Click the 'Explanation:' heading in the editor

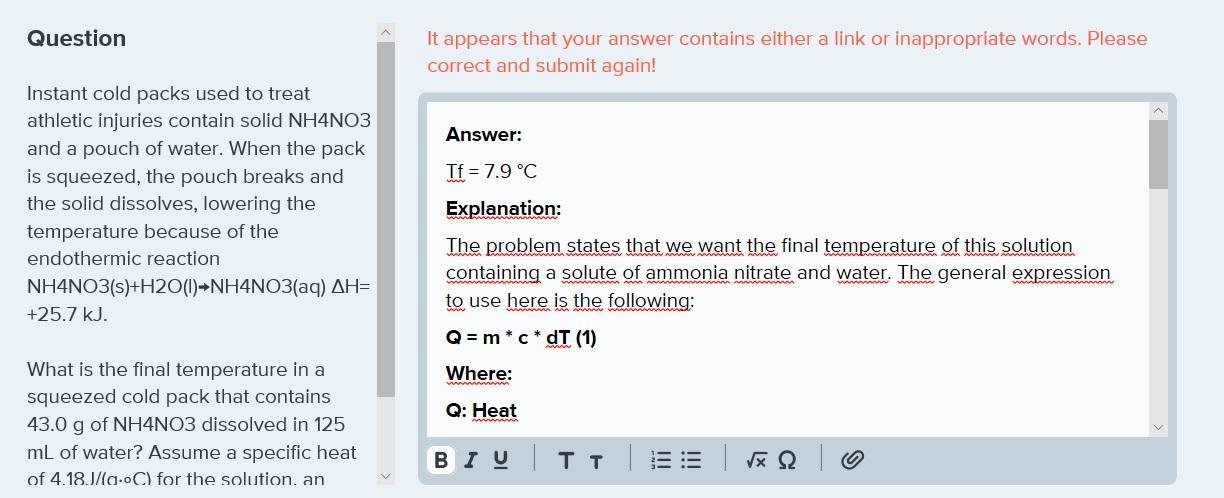click(x=503, y=209)
